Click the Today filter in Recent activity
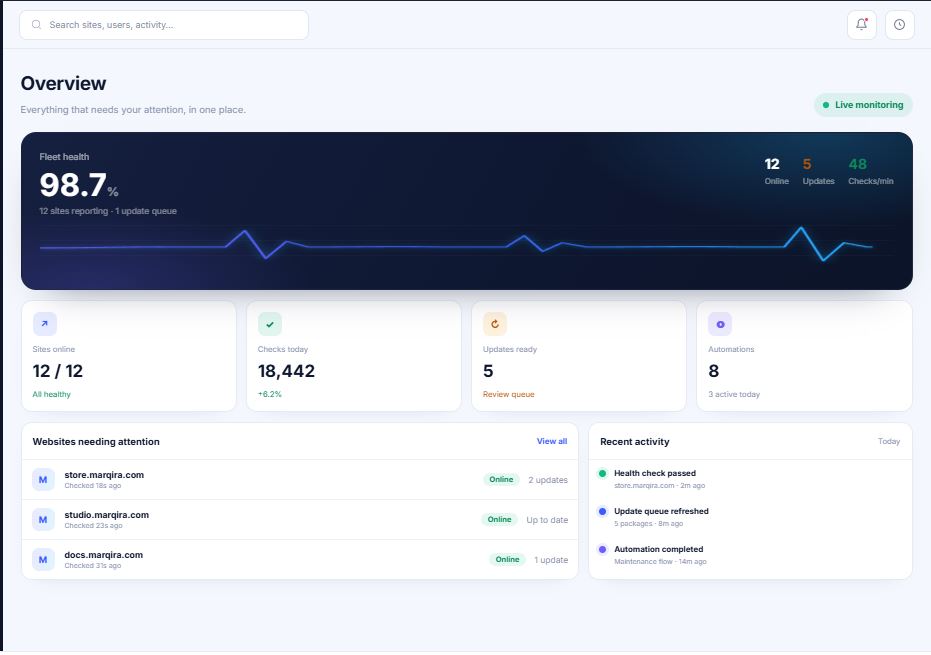The width and height of the screenshot is (931, 655). 889,441
